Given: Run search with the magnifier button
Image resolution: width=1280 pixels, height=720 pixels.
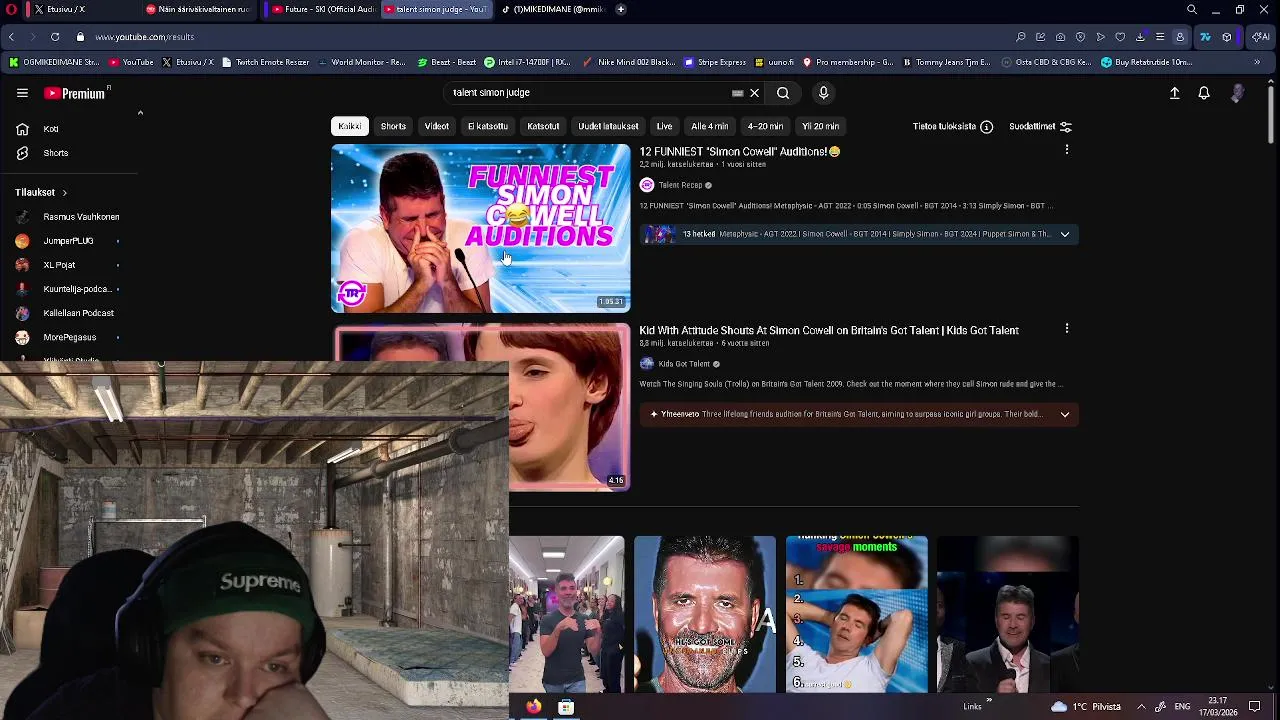Looking at the screenshot, I should [x=783, y=93].
